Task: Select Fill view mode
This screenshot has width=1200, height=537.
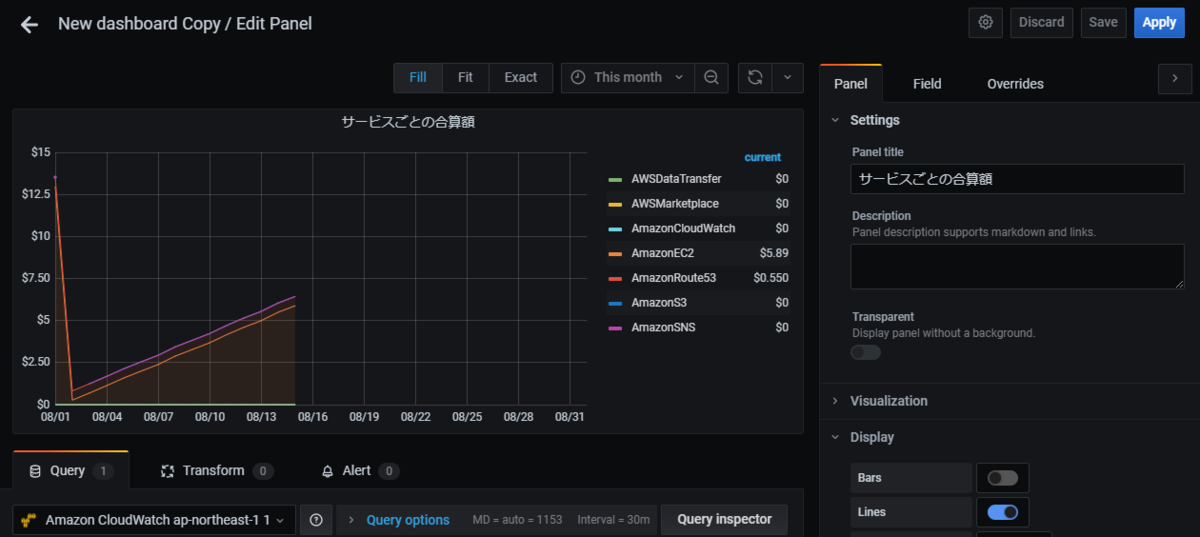Action: click(418, 77)
